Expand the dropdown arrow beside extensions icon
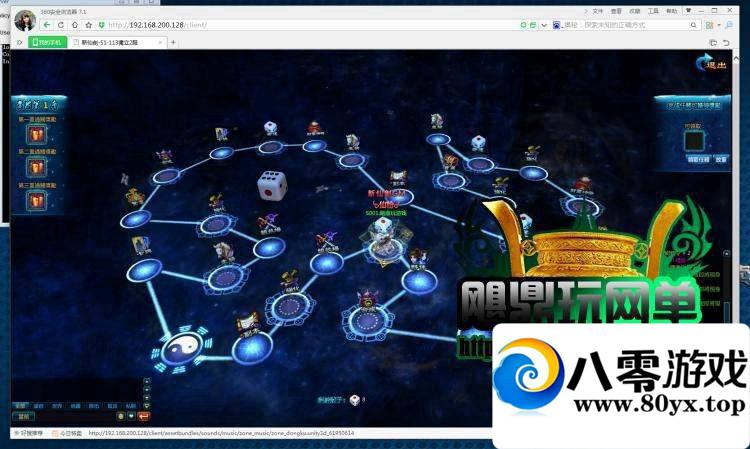Screen dimensions: 750x449 tap(718, 25)
